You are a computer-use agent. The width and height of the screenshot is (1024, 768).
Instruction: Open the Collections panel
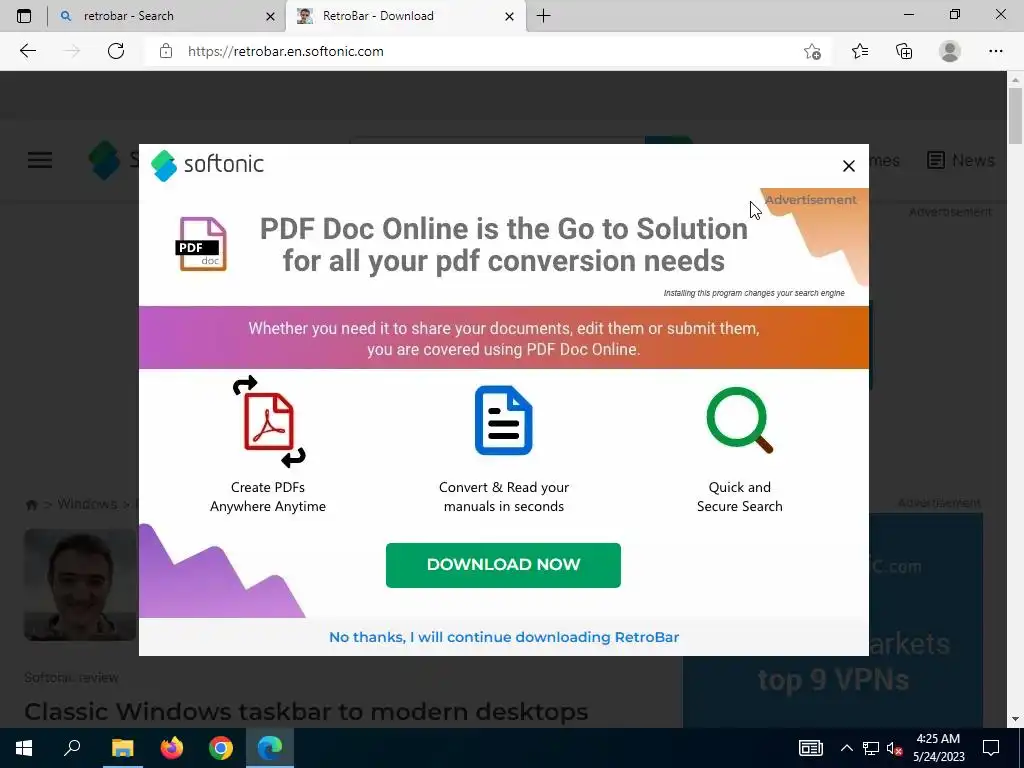click(x=904, y=51)
